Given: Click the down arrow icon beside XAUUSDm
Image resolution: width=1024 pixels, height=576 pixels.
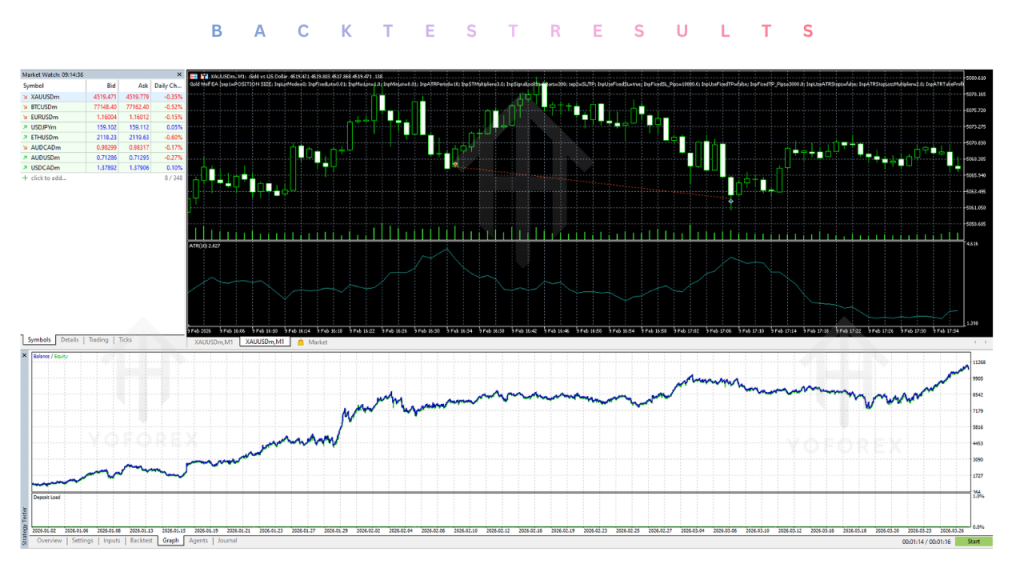Looking at the screenshot, I should pos(25,97).
